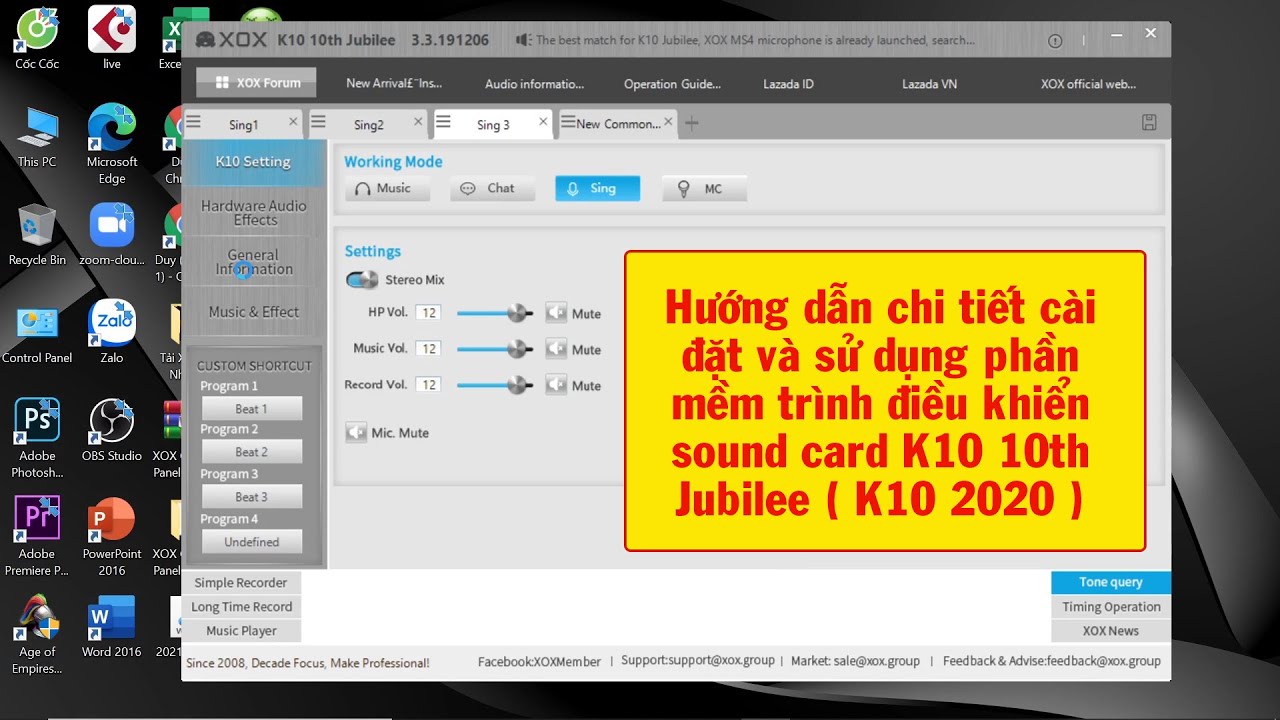Close the Sing 3 preset tab
1280x720 pixels.
point(543,121)
